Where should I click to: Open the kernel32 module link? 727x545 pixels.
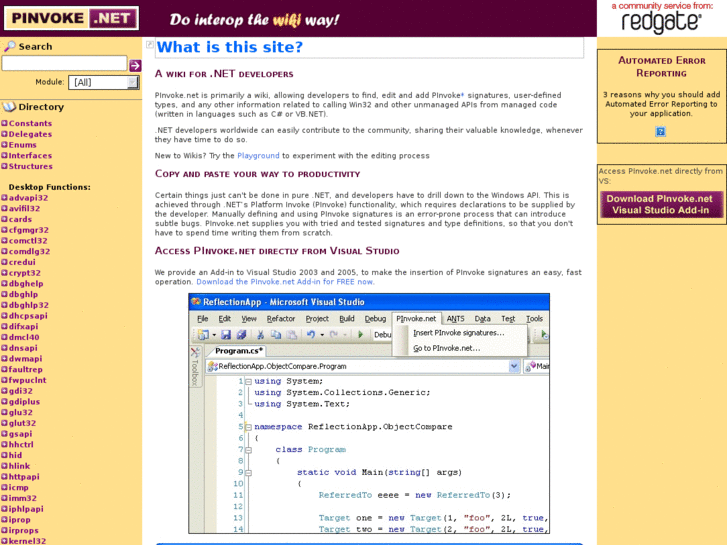click(27, 540)
